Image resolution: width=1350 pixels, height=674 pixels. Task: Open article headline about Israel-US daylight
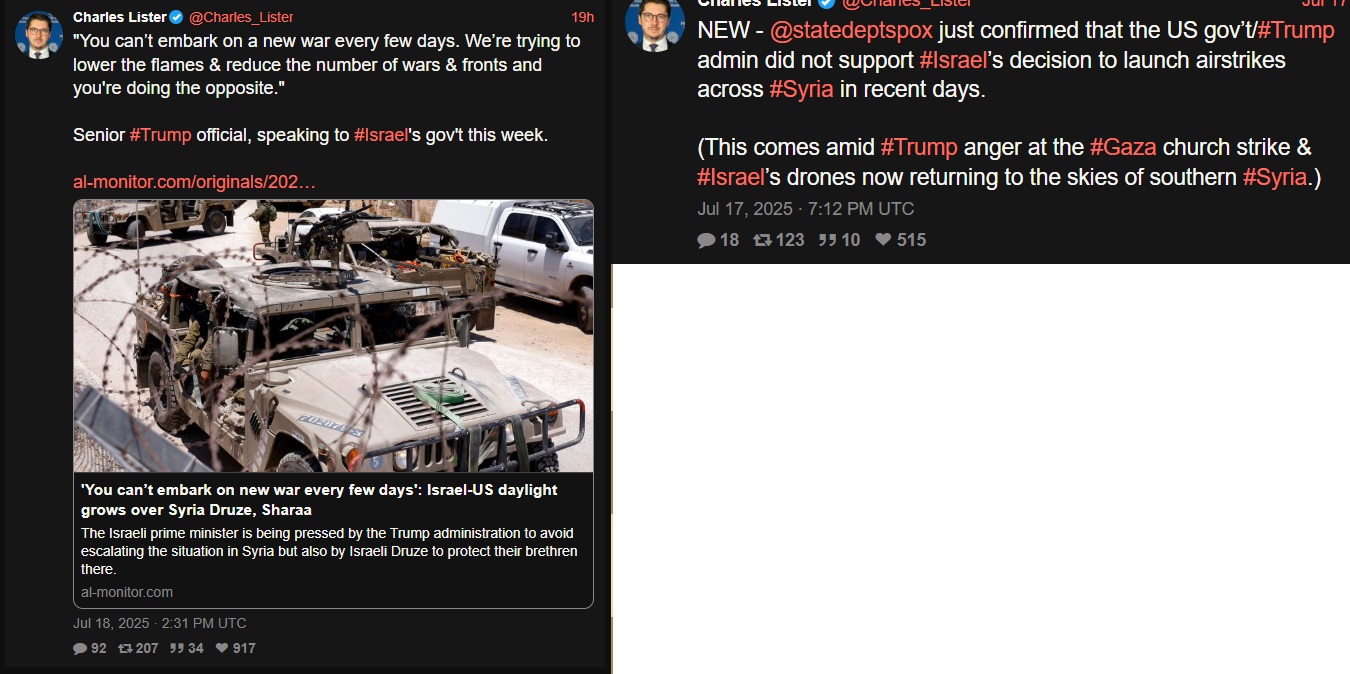pos(319,500)
